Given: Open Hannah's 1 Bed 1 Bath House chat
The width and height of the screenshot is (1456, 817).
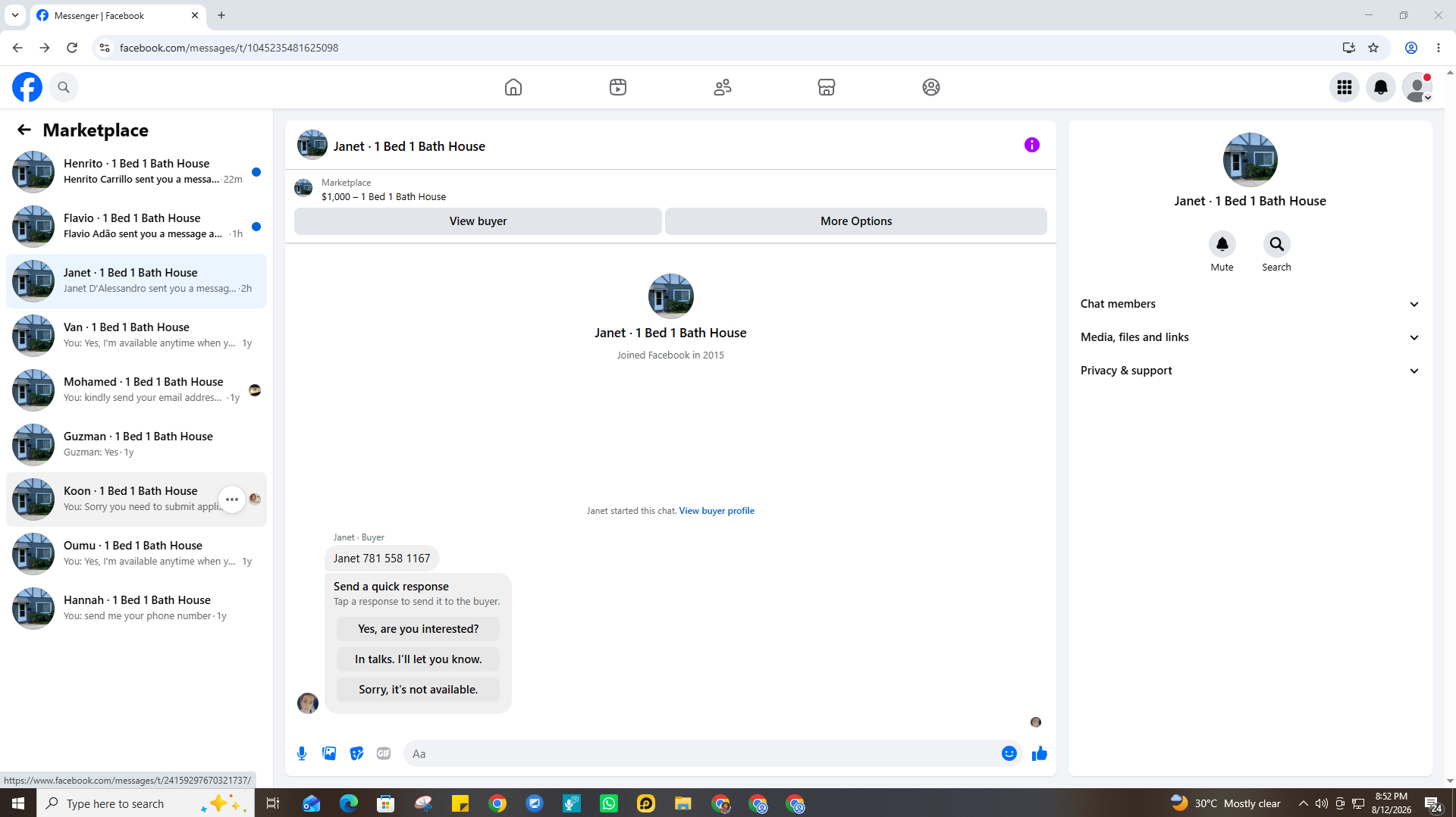Looking at the screenshot, I should [x=136, y=609].
